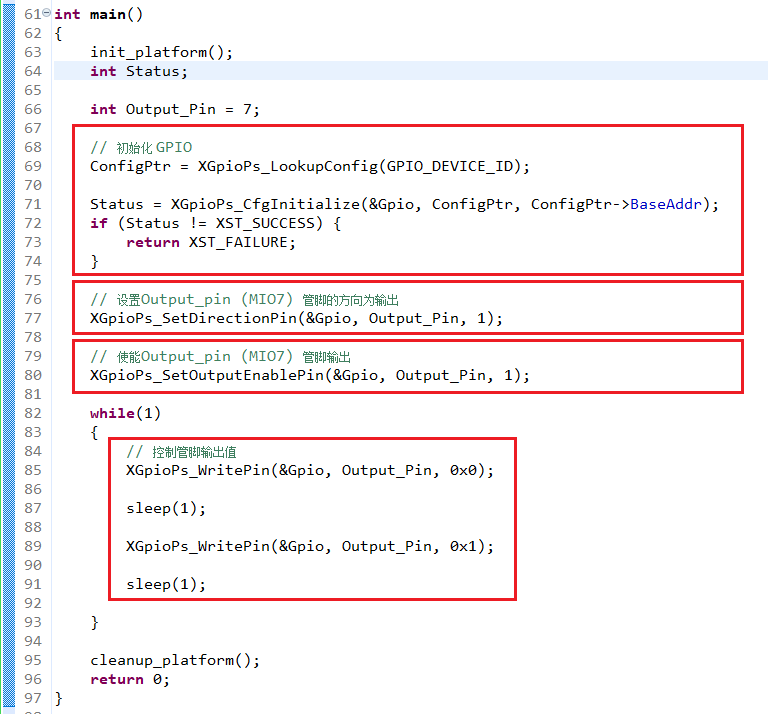Click line number 85 in gutter
The height and width of the screenshot is (714, 768).
point(33,471)
